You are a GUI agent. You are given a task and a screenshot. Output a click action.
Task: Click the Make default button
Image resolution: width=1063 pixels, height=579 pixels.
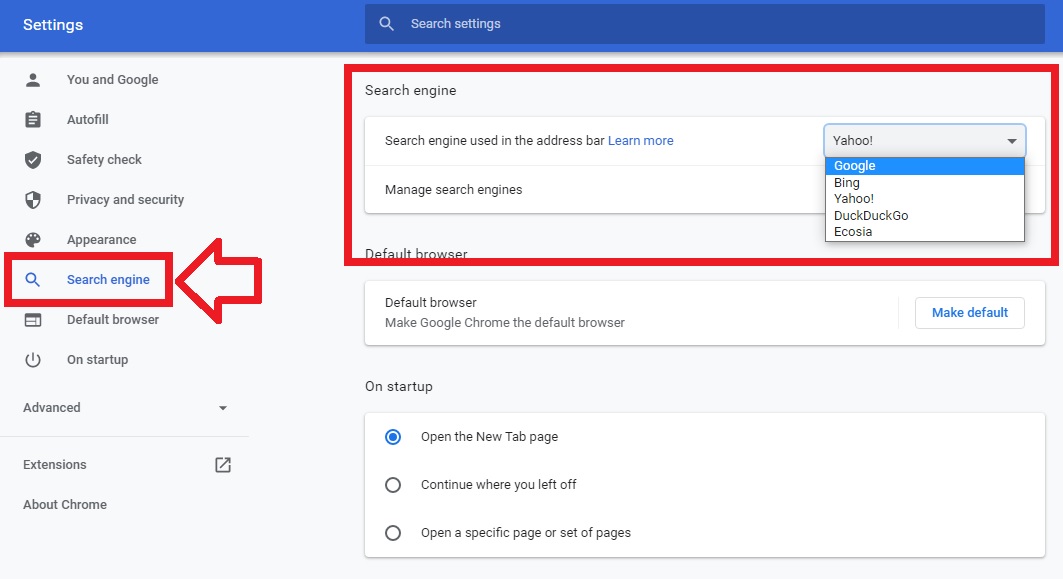(969, 313)
